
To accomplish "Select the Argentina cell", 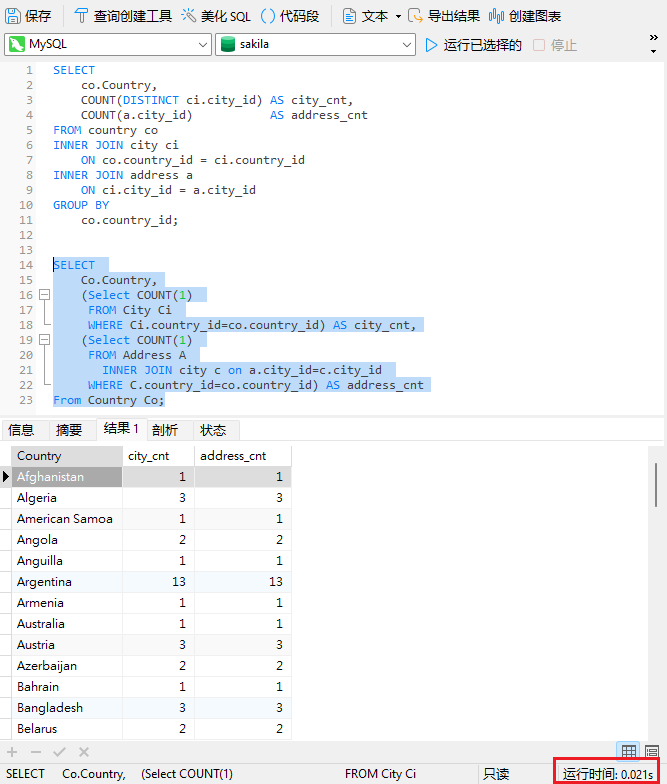I will click(67, 582).
